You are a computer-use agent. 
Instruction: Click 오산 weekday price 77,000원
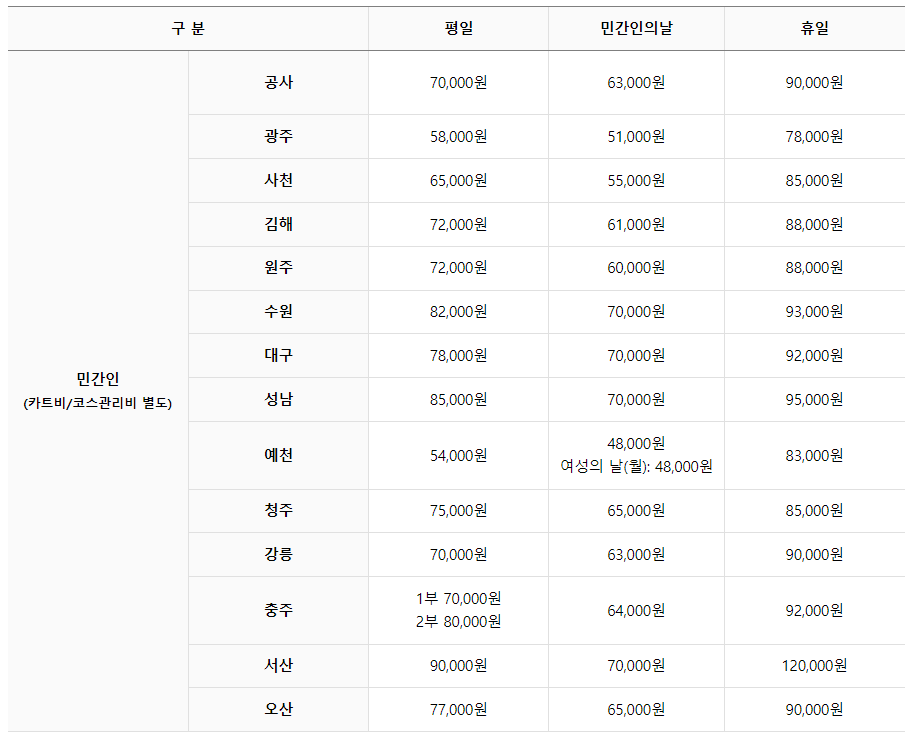click(x=459, y=710)
